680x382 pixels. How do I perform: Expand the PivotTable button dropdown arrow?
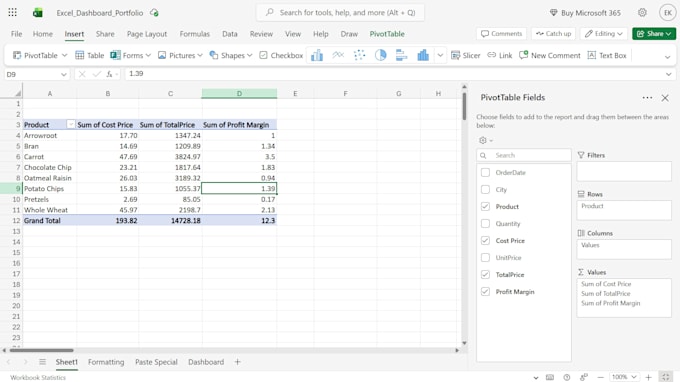point(65,55)
